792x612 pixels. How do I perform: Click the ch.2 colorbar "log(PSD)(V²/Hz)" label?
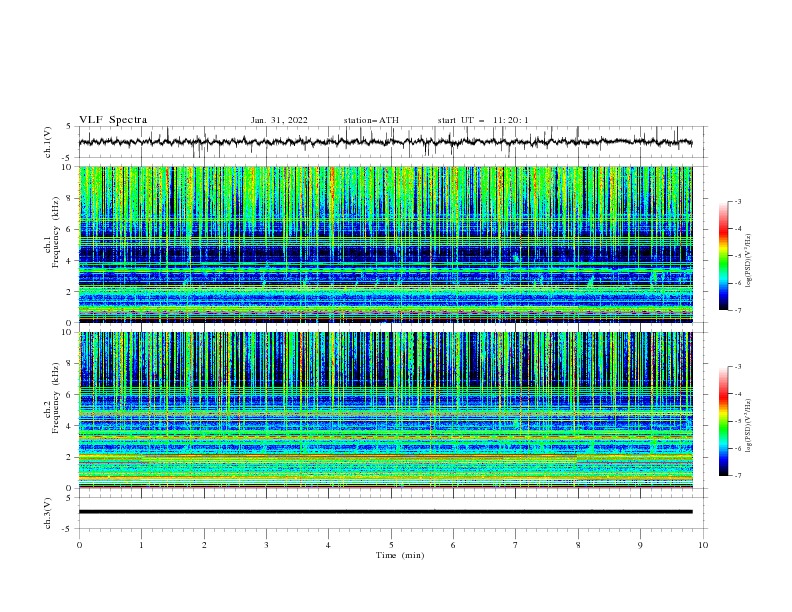tap(749, 426)
